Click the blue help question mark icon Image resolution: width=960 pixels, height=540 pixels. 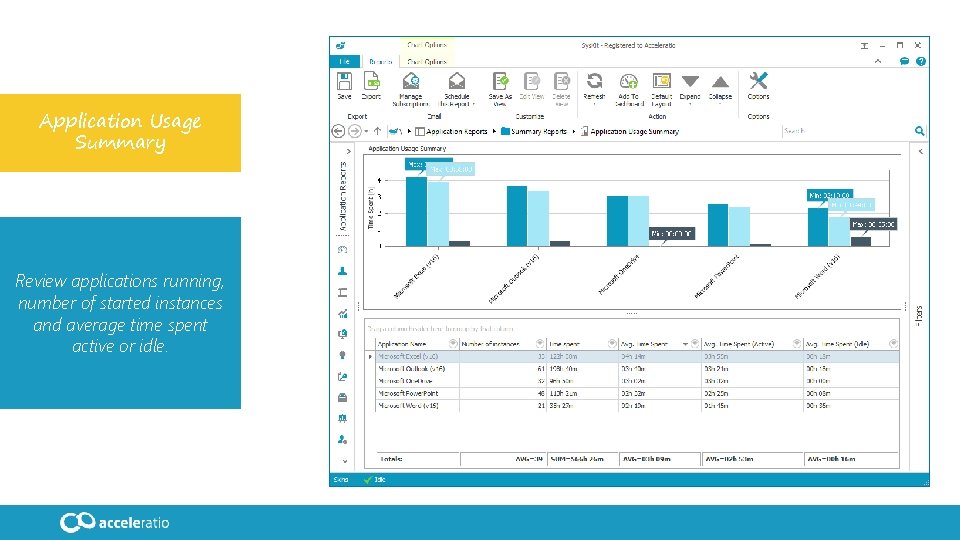tap(921, 61)
